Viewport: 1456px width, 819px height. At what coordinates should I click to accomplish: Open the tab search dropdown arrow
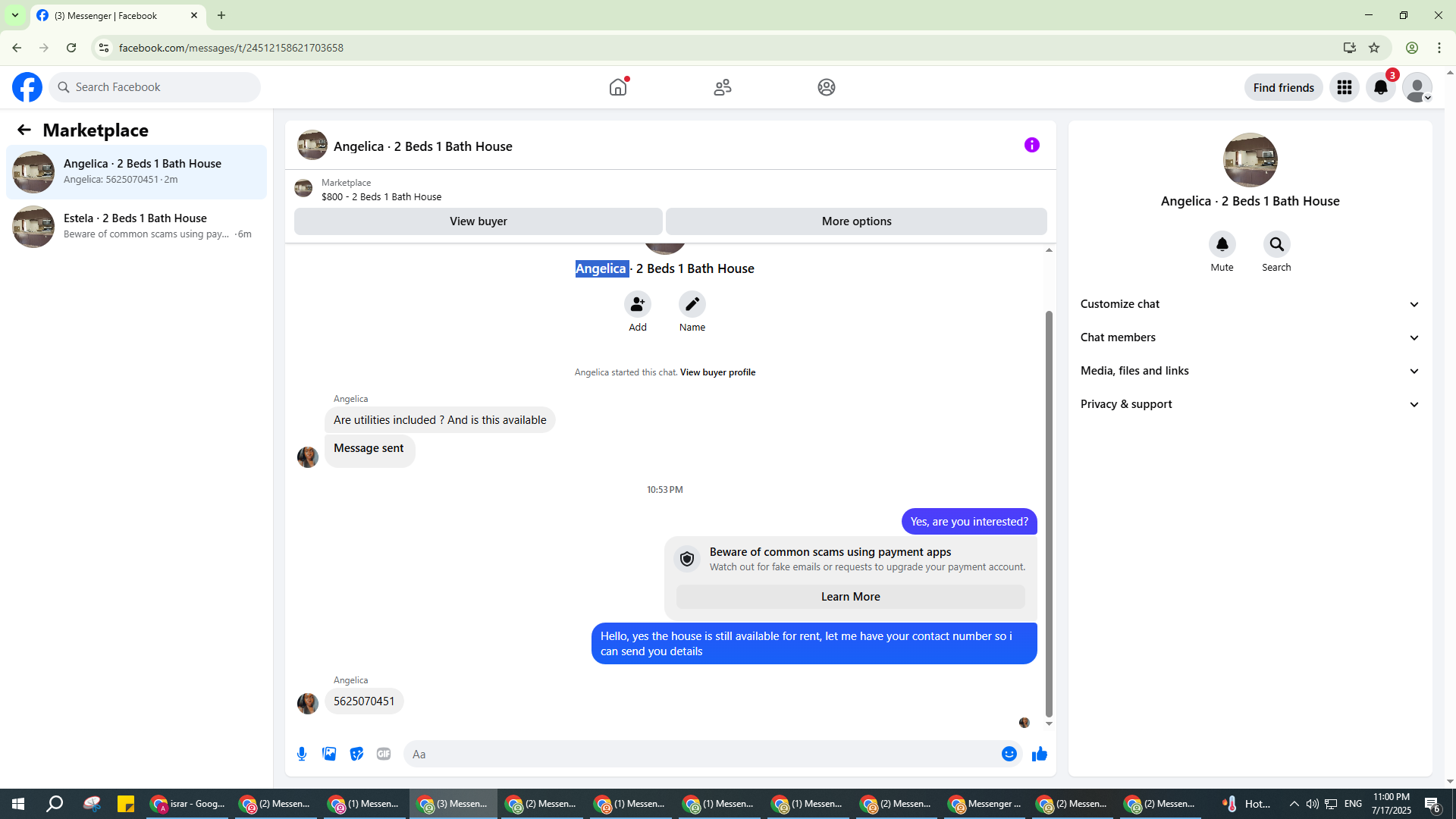(x=14, y=15)
